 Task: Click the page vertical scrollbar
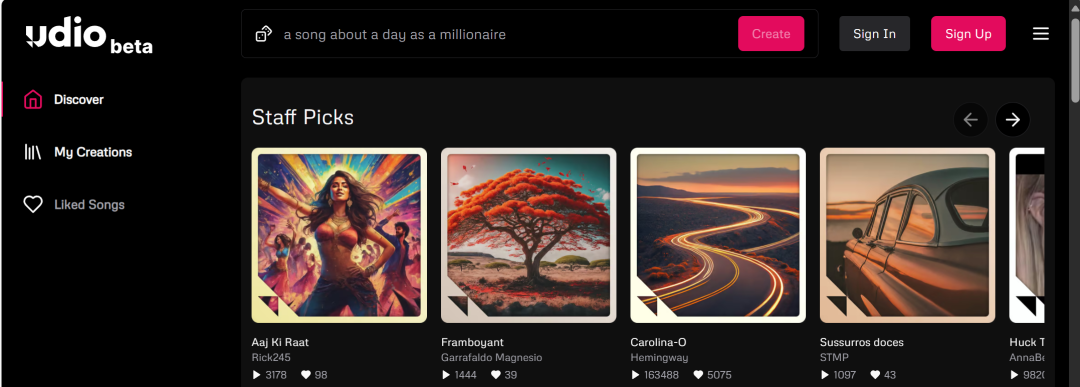[x=1074, y=194]
